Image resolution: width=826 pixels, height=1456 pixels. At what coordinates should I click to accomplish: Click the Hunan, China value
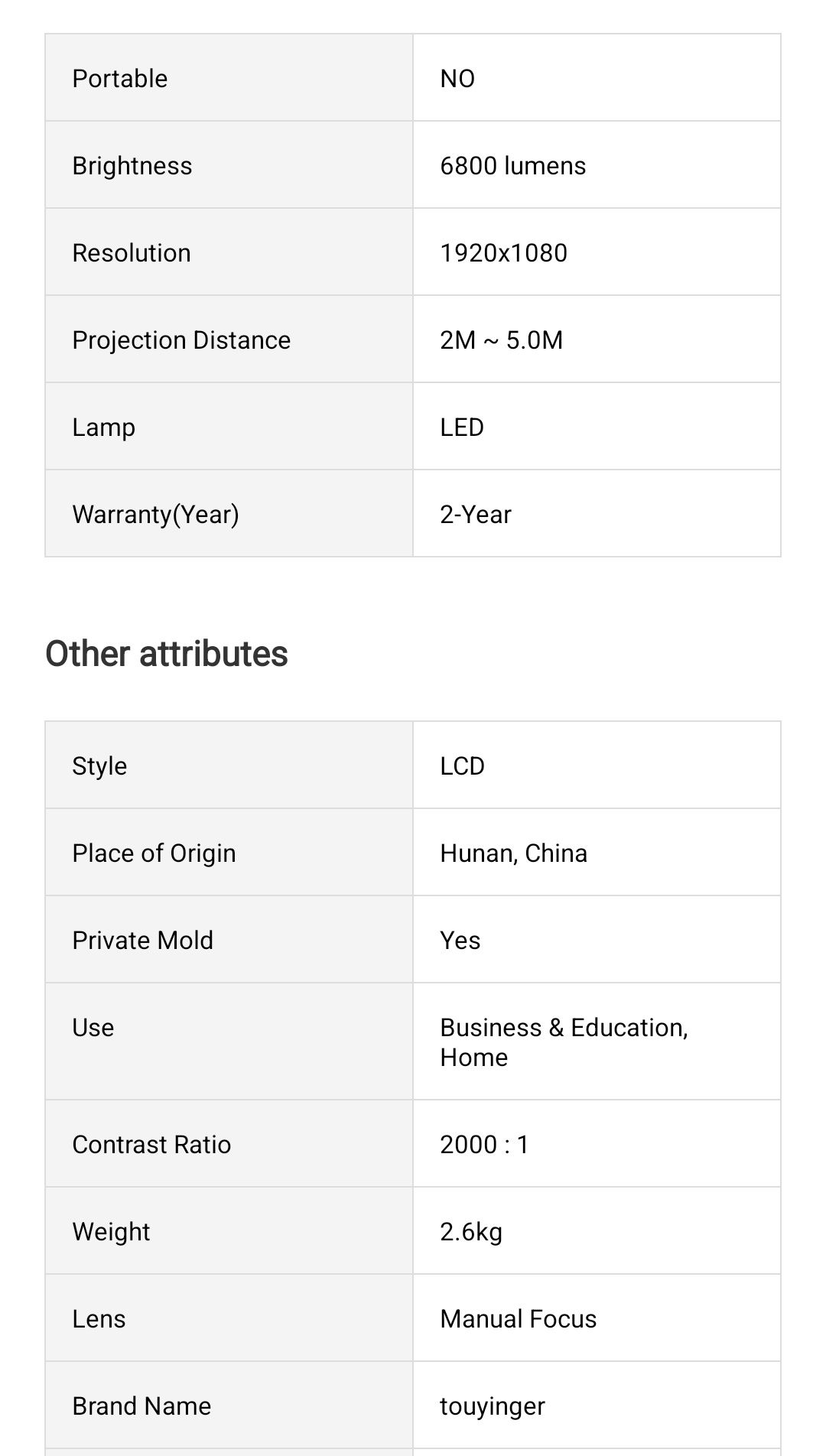point(513,853)
